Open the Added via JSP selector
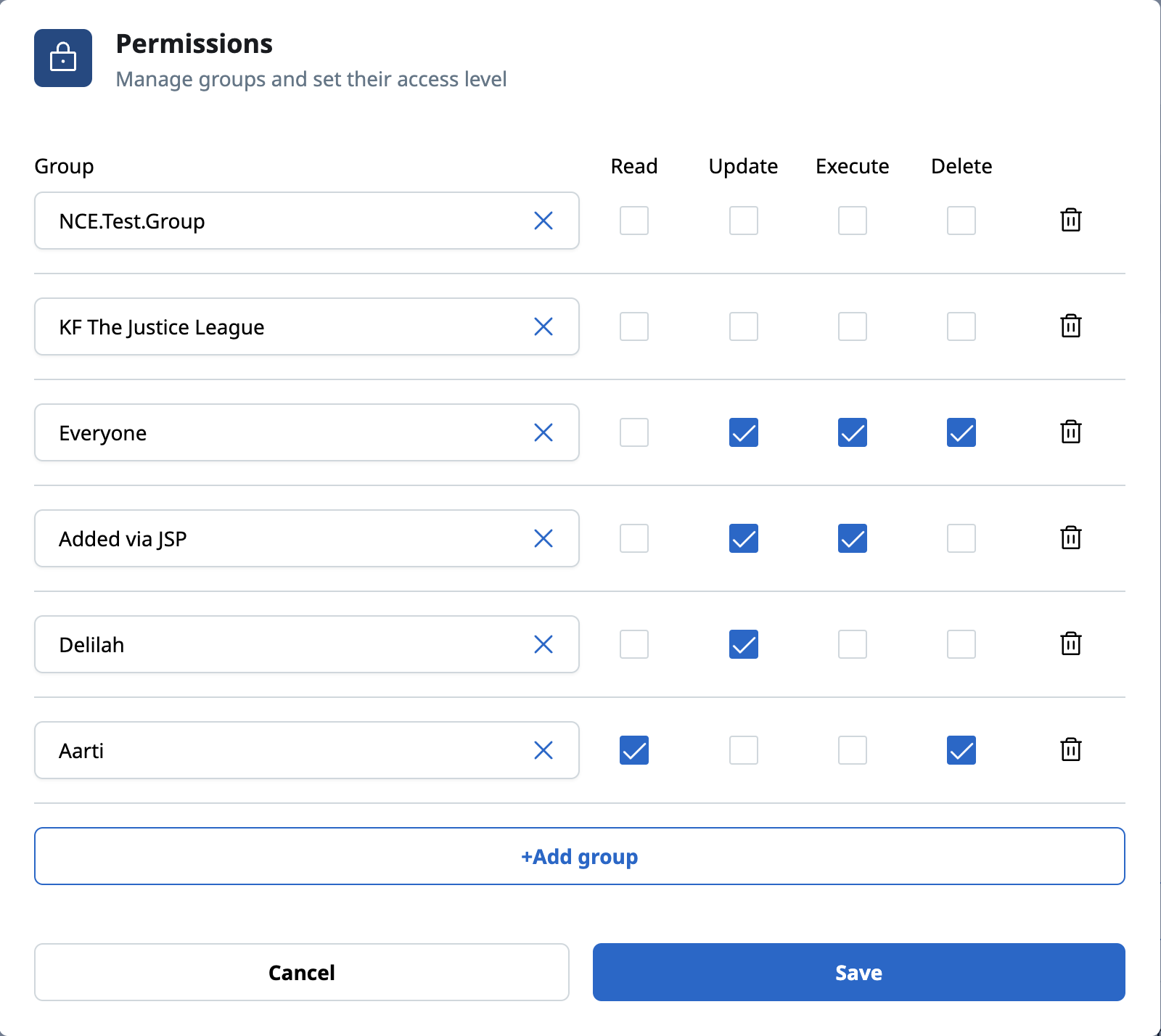The height and width of the screenshot is (1036, 1161). point(307,538)
